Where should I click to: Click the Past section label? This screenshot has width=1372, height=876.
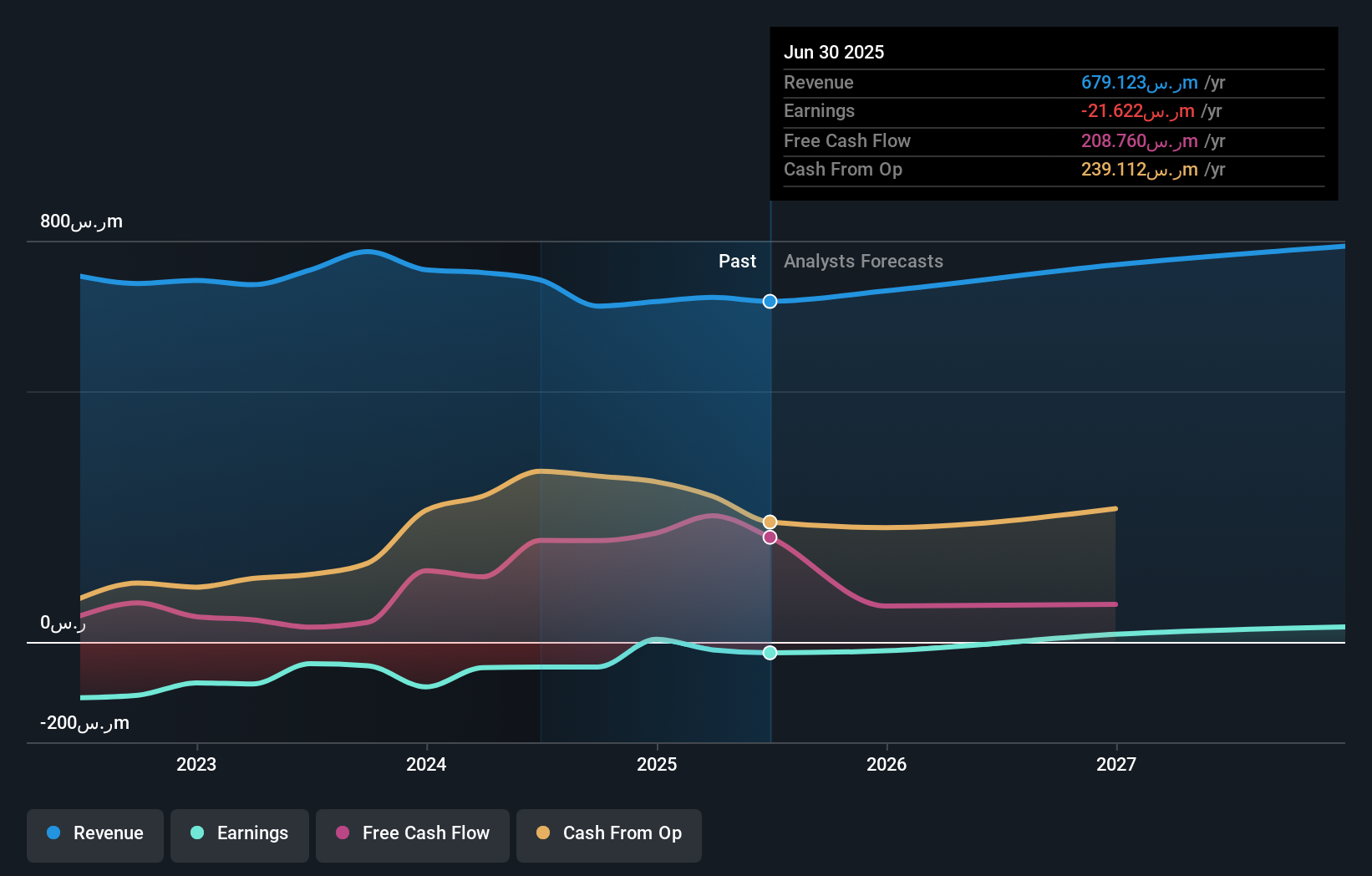(737, 261)
